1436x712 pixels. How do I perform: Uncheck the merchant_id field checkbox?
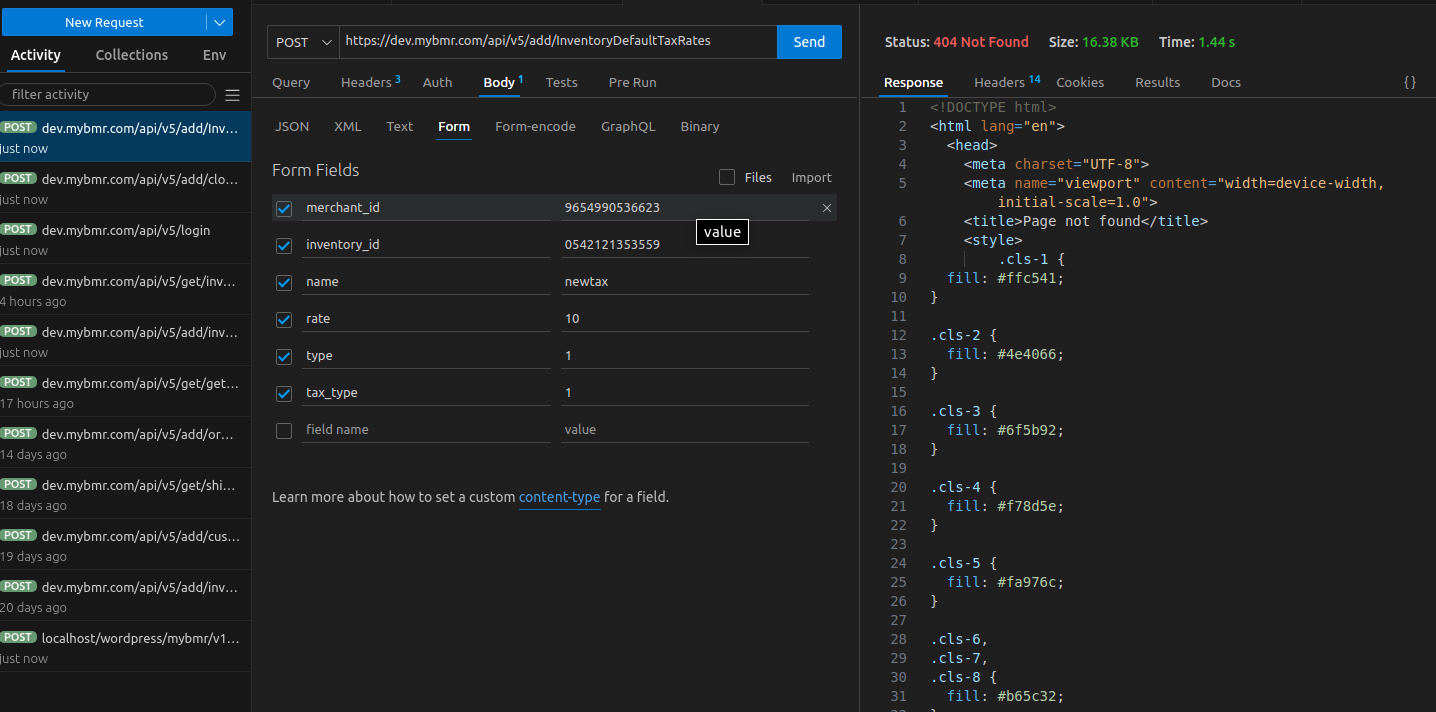[x=284, y=208]
